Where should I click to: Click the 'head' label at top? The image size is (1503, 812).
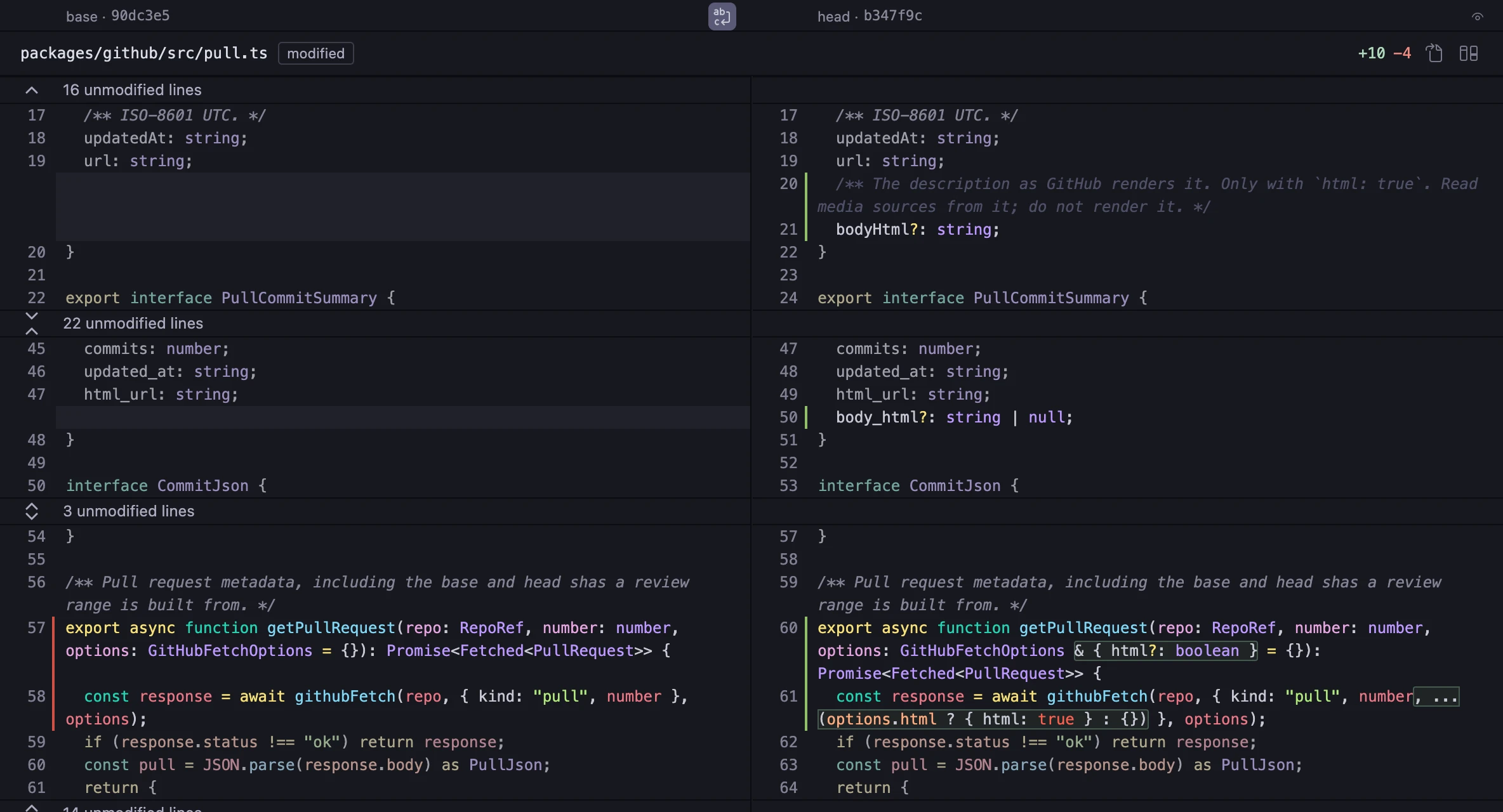pyautogui.click(x=833, y=16)
